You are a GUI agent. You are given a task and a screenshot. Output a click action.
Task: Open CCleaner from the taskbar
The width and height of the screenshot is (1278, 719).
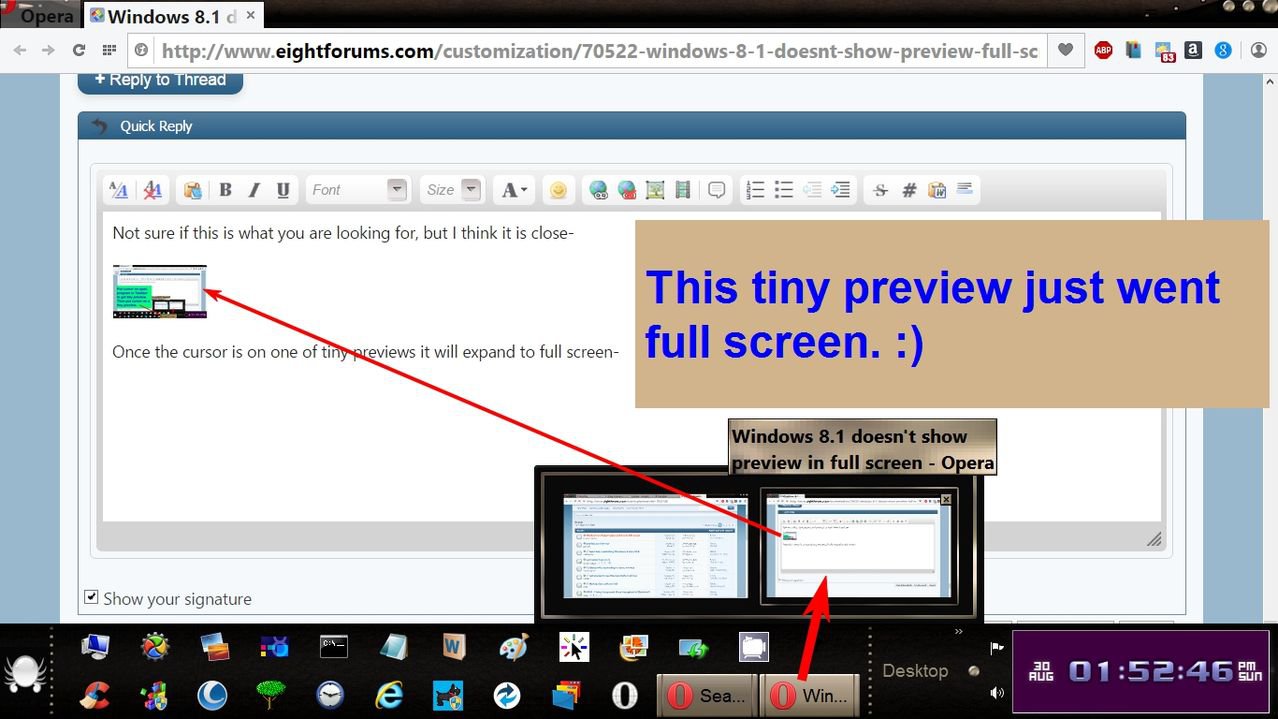[x=95, y=694]
